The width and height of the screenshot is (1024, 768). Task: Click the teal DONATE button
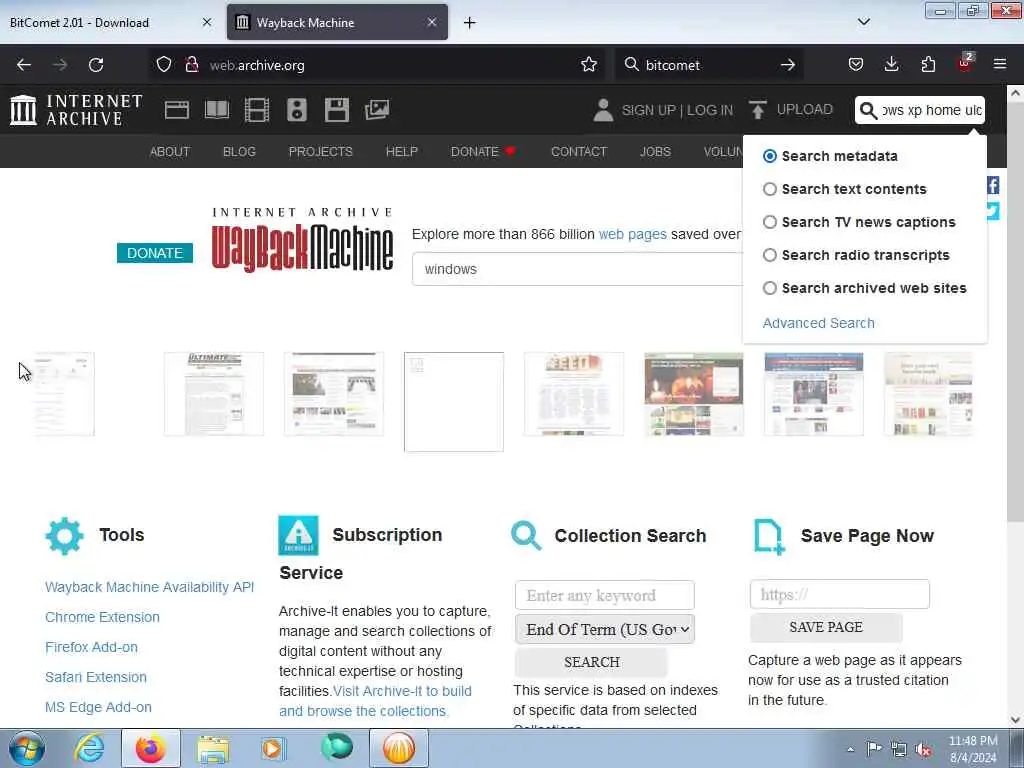click(155, 253)
